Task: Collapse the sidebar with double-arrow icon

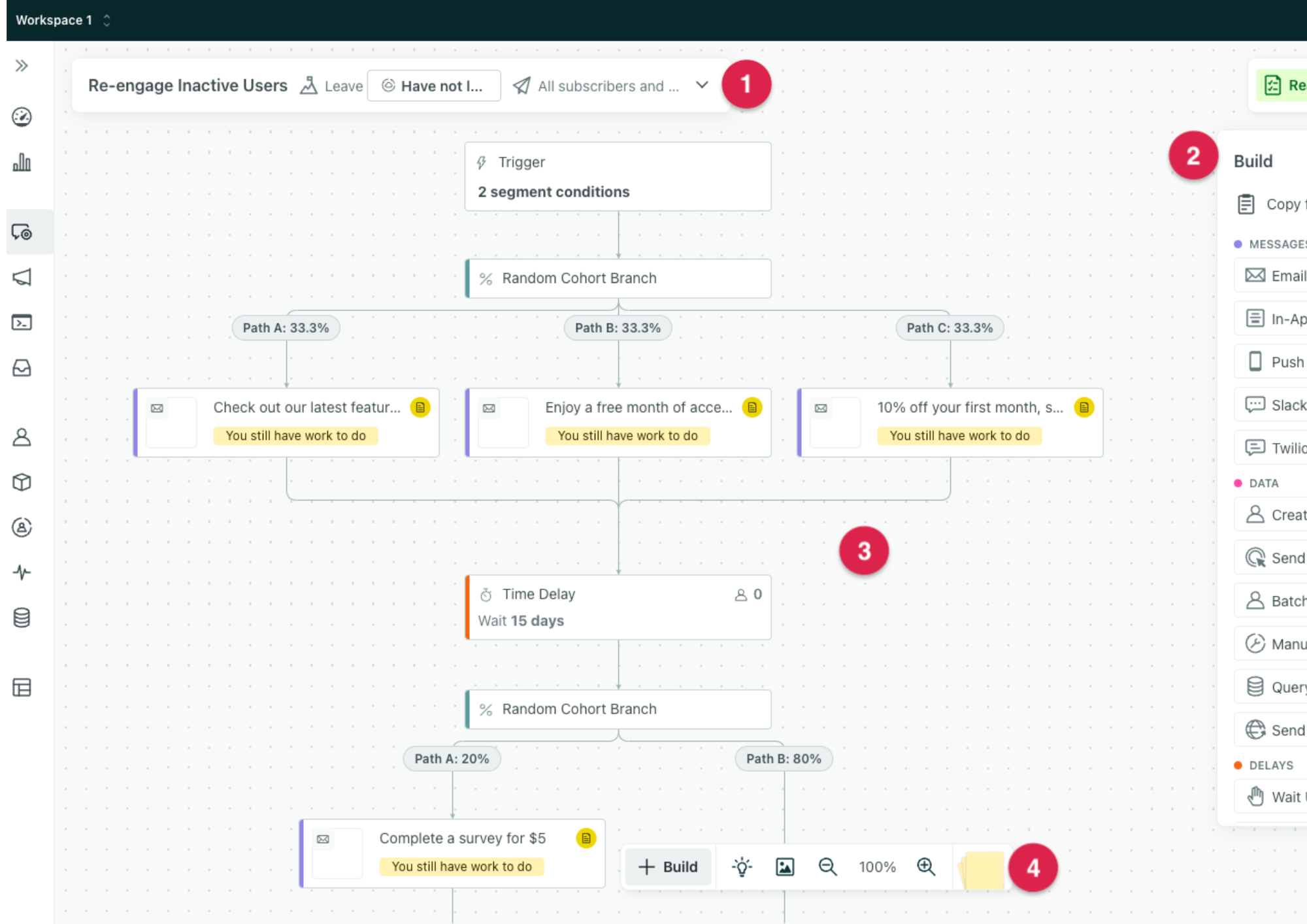Action: (22, 64)
